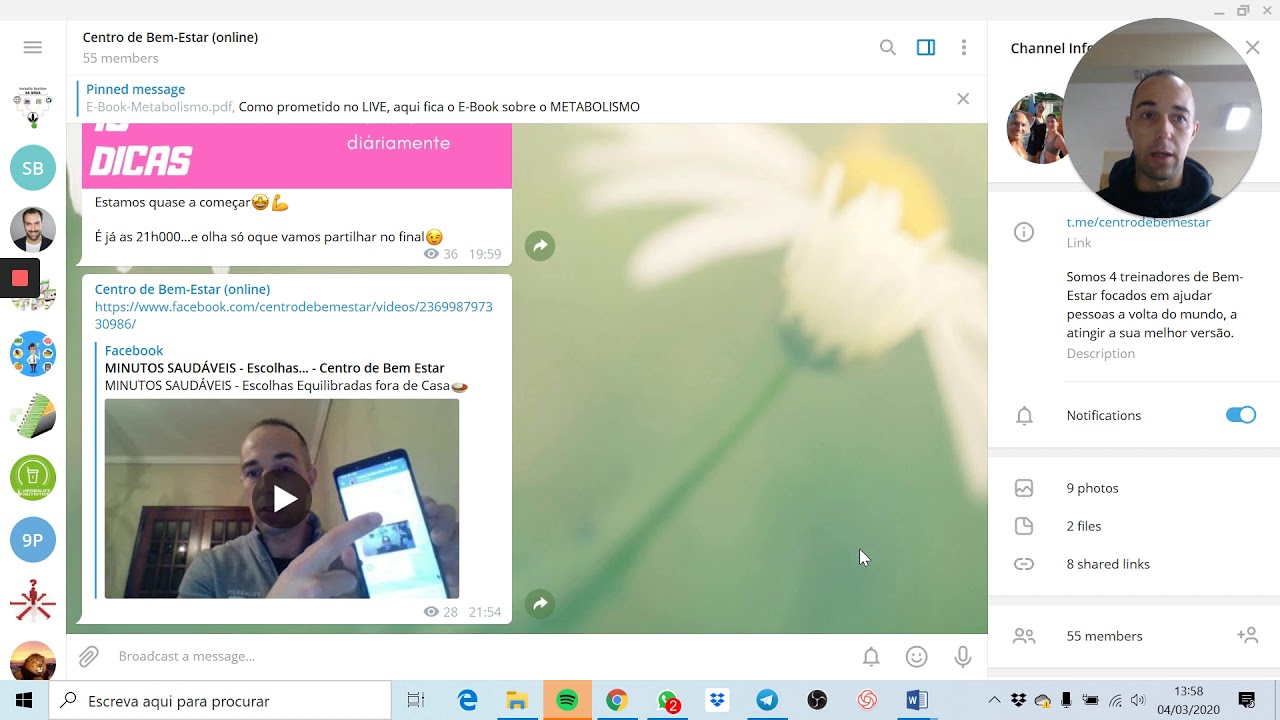The height and width of the screenshot is (720, 1280).
Task: Open Microsoft Word from the taskbar
Action: pyautogui.click(x=917, y=701)
